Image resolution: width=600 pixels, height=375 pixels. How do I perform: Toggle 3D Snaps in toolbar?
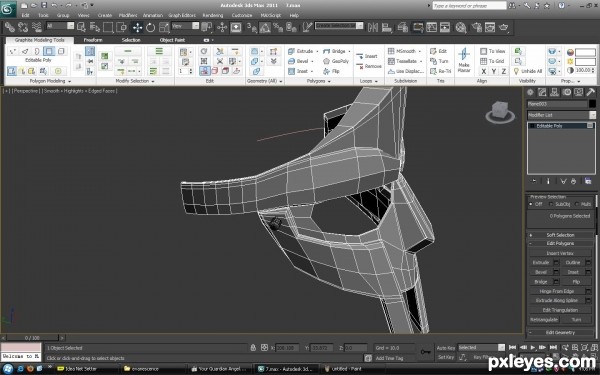(252, 27)
